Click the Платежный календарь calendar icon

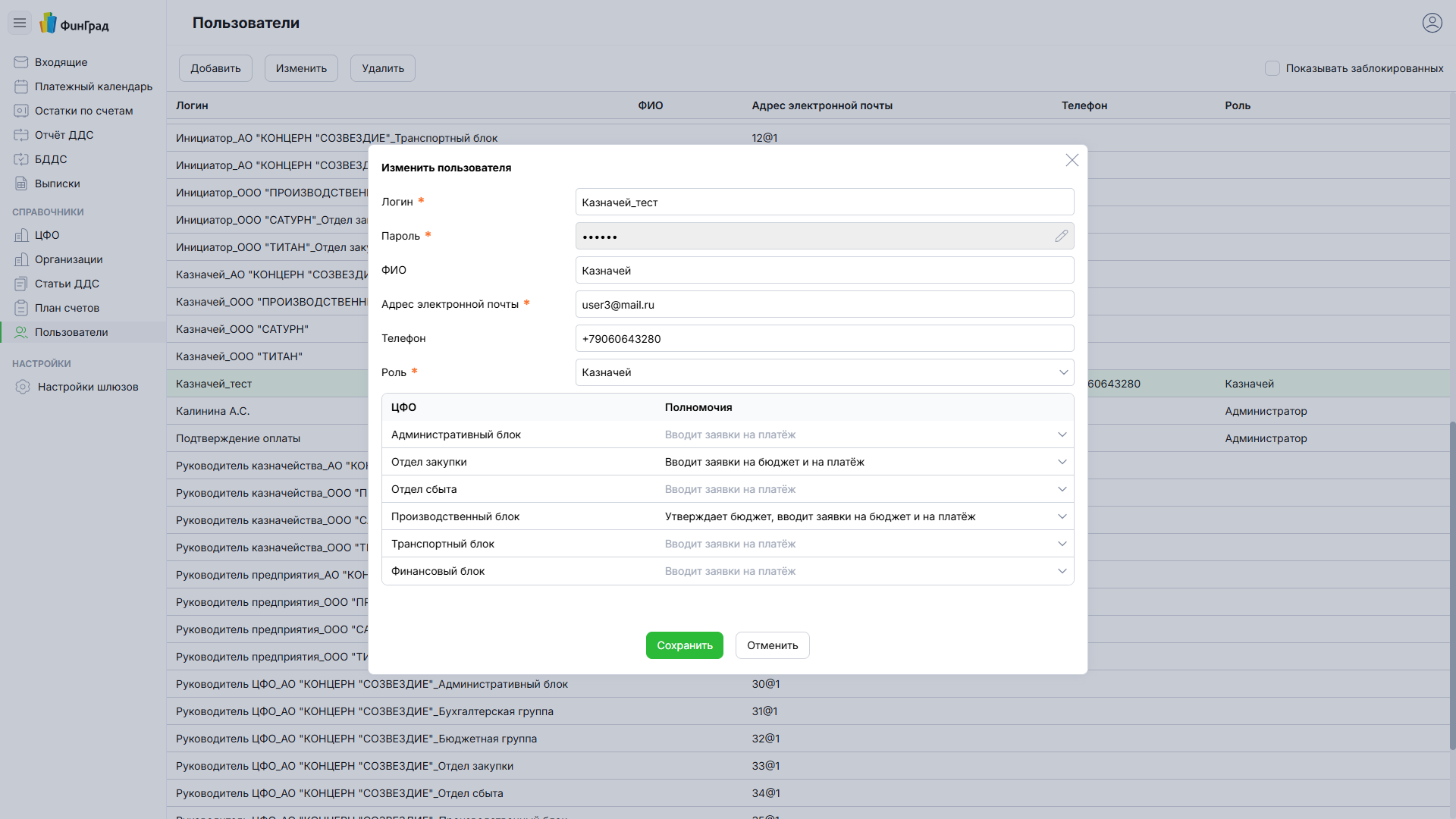point(21,86)
